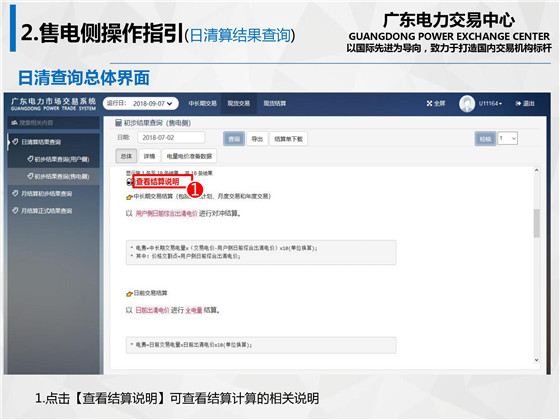Select the 电量电价准备数据 tab

tap(189, 156)
